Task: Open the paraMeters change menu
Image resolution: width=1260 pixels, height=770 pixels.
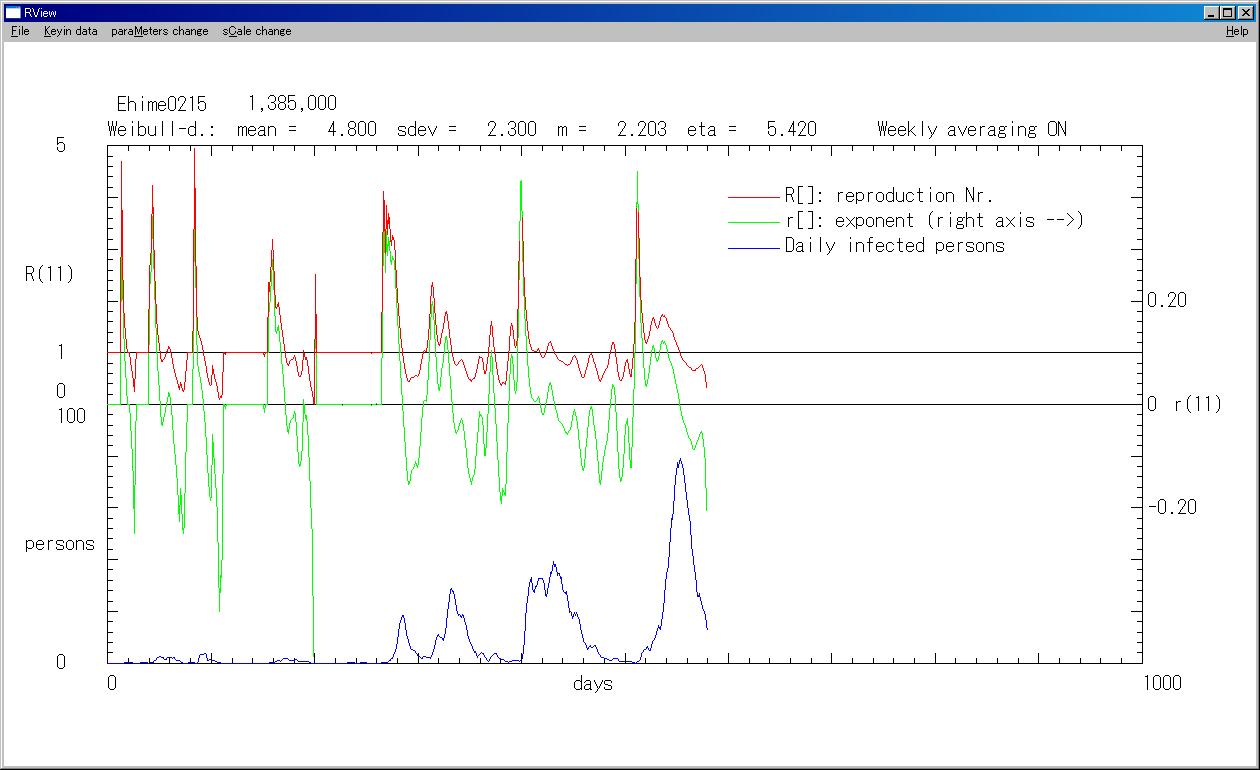Action: tap(160, 31)
